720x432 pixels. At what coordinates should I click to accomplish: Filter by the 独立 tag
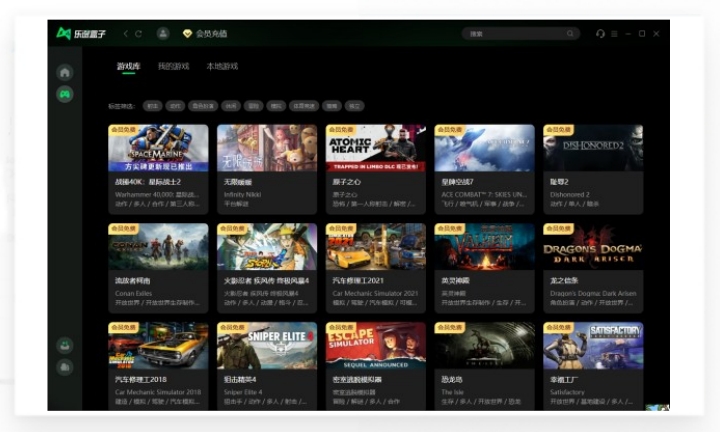354,106
